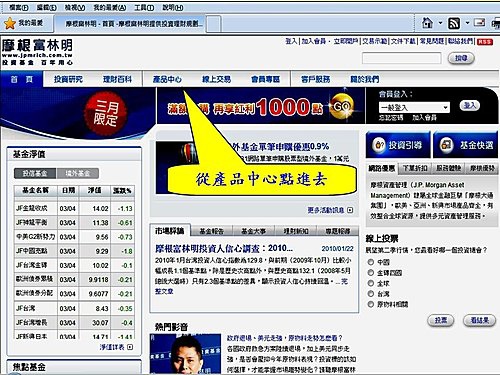Switch to 網路優惠 tab
This screenshot has width=500, height=375.
pos(382,168)
